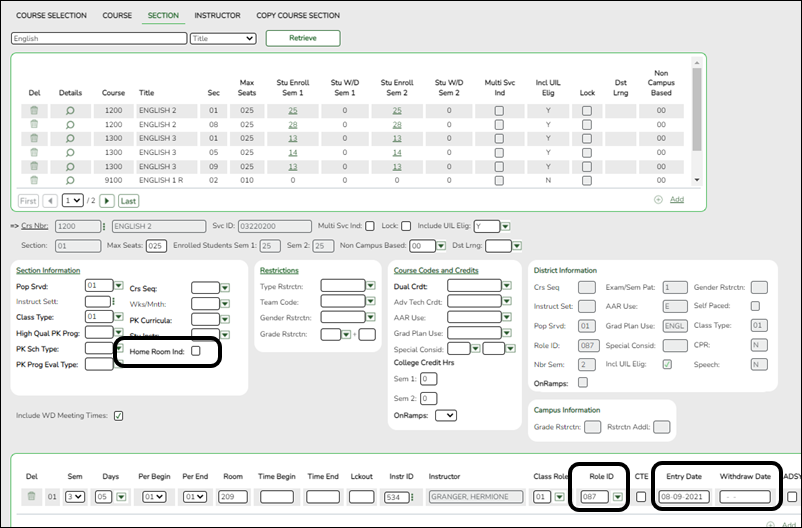This screenshot has height=528, width=802.
Task: View details for ENGLISH 3 section 01
Action: [70, 138]
